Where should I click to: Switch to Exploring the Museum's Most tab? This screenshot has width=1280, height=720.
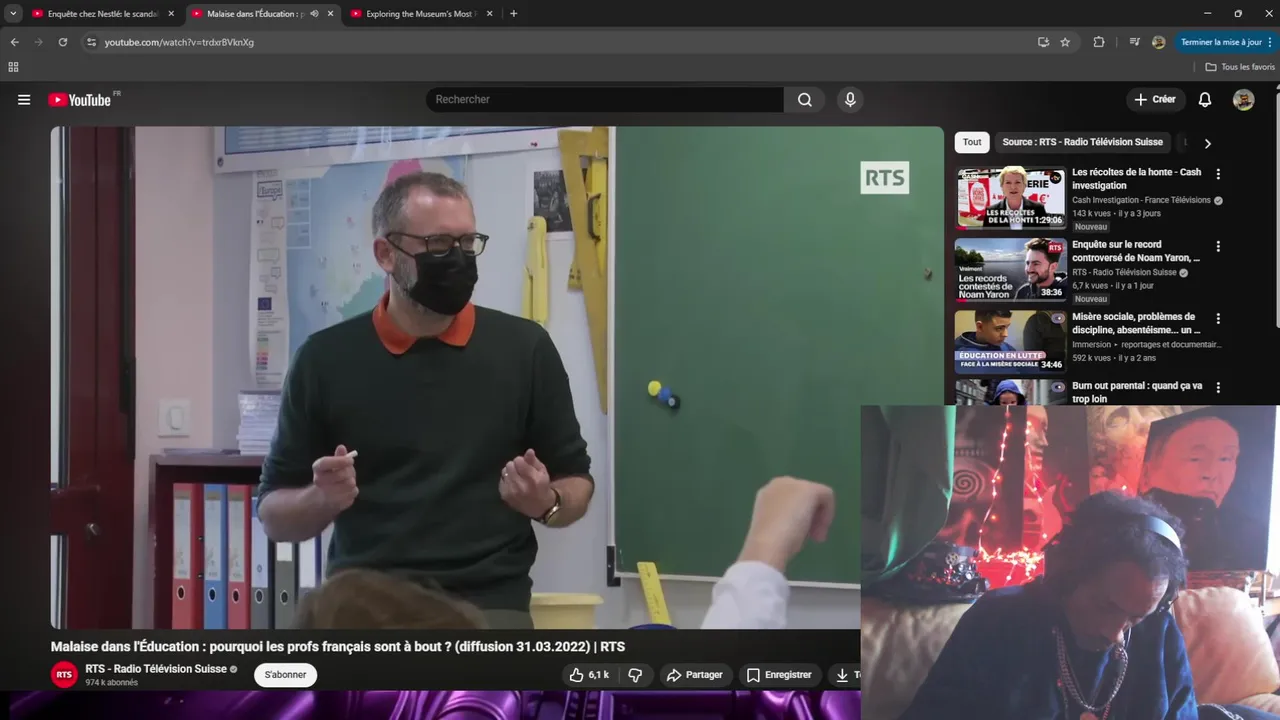tap(421, 14)
